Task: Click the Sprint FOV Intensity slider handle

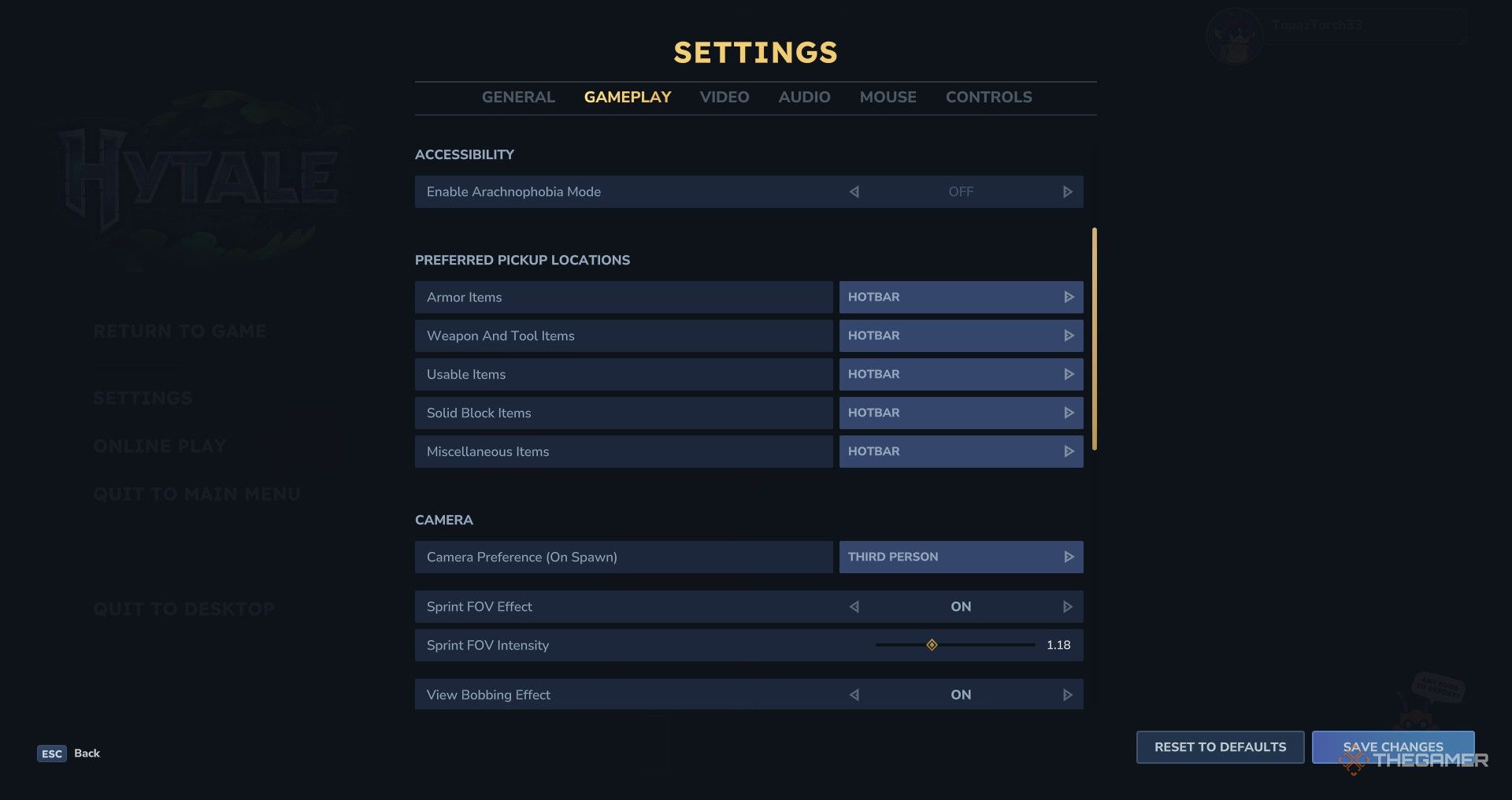Action: [932, 646]
